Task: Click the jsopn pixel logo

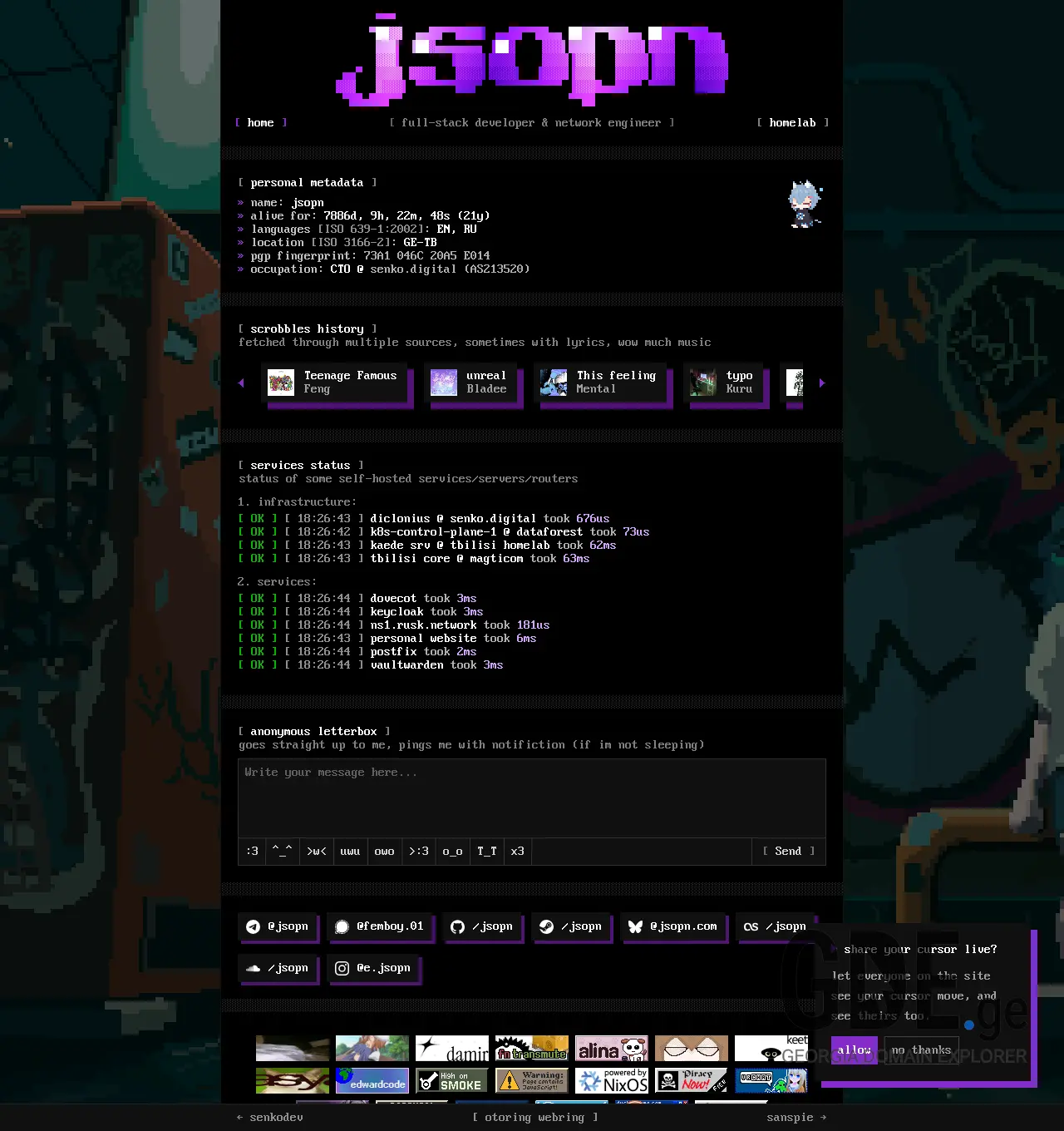Action: click(532, 60)
